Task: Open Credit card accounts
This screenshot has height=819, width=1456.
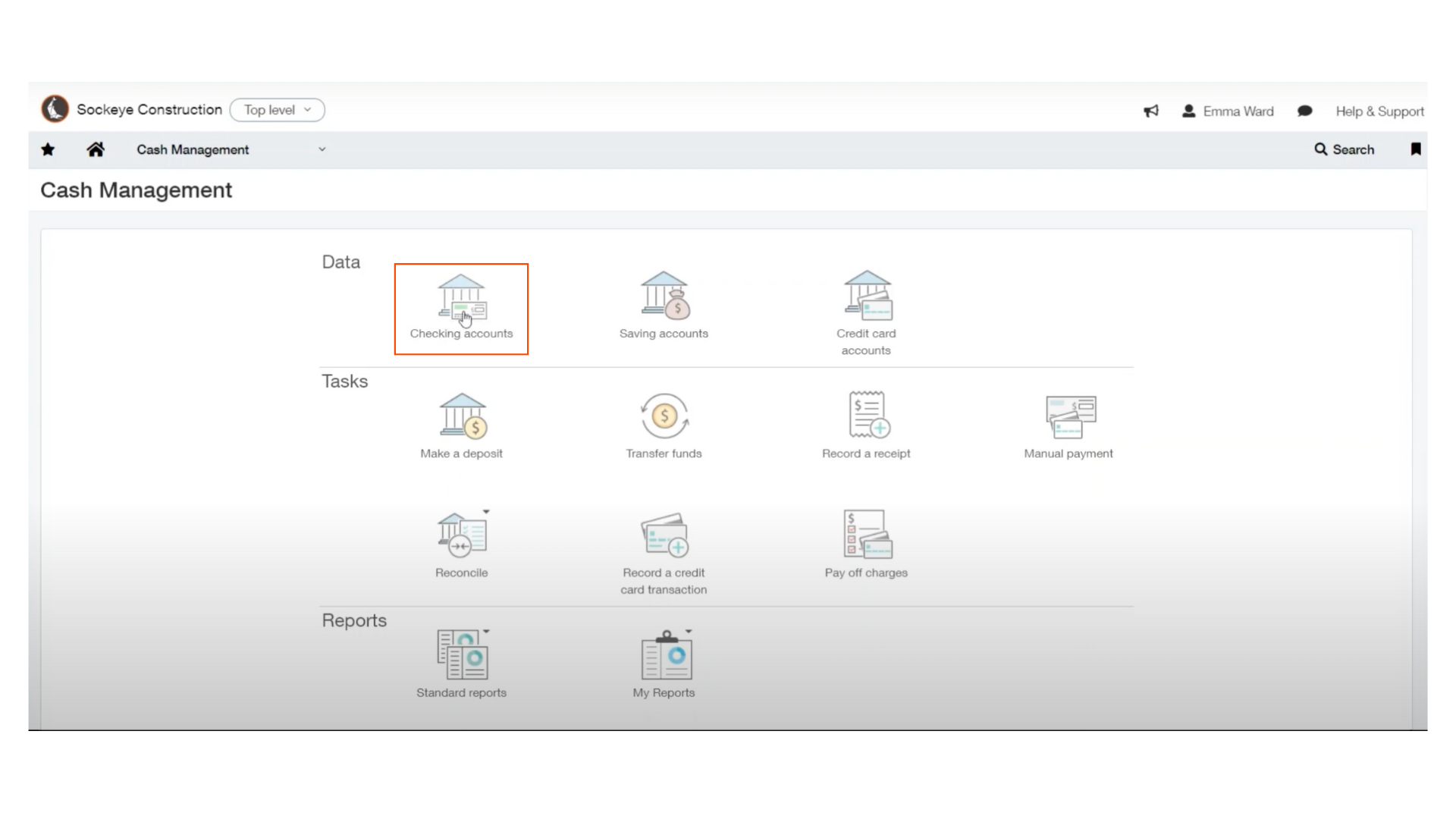Action: coord(866,312)
